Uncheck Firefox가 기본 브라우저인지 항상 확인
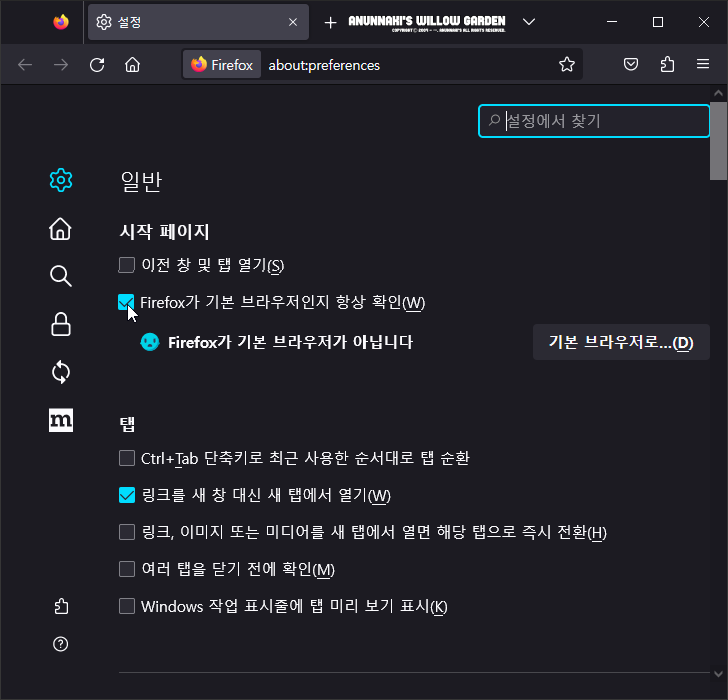Viewport: 728px width, 700px height. [x=126, y=302]
